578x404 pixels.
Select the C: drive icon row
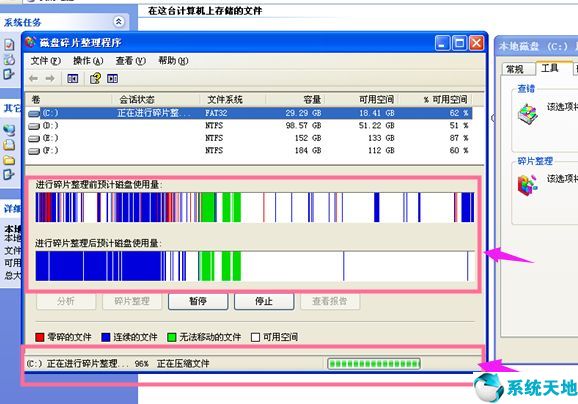(x=249, y=113)
